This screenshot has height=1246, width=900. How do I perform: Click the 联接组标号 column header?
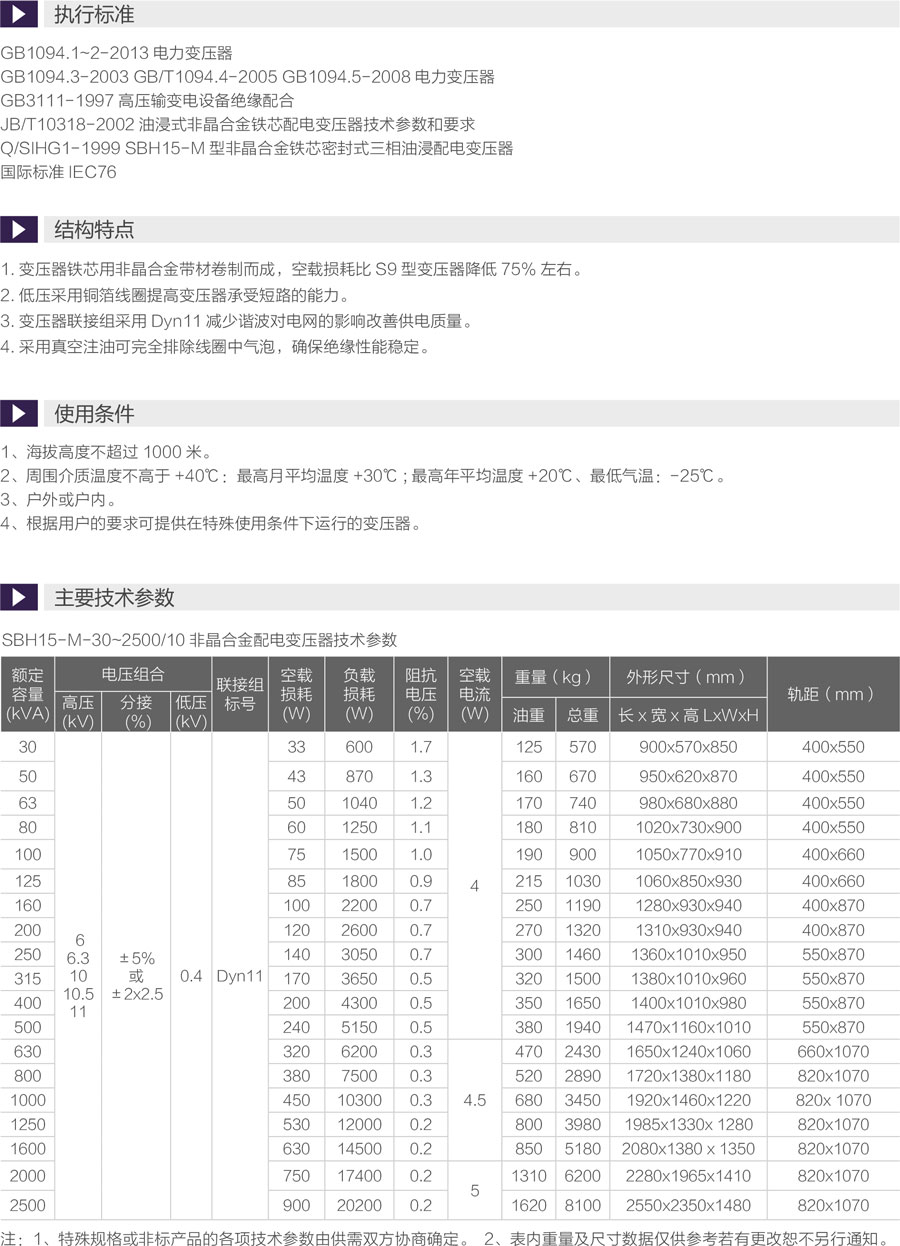(x=240, y=695)
